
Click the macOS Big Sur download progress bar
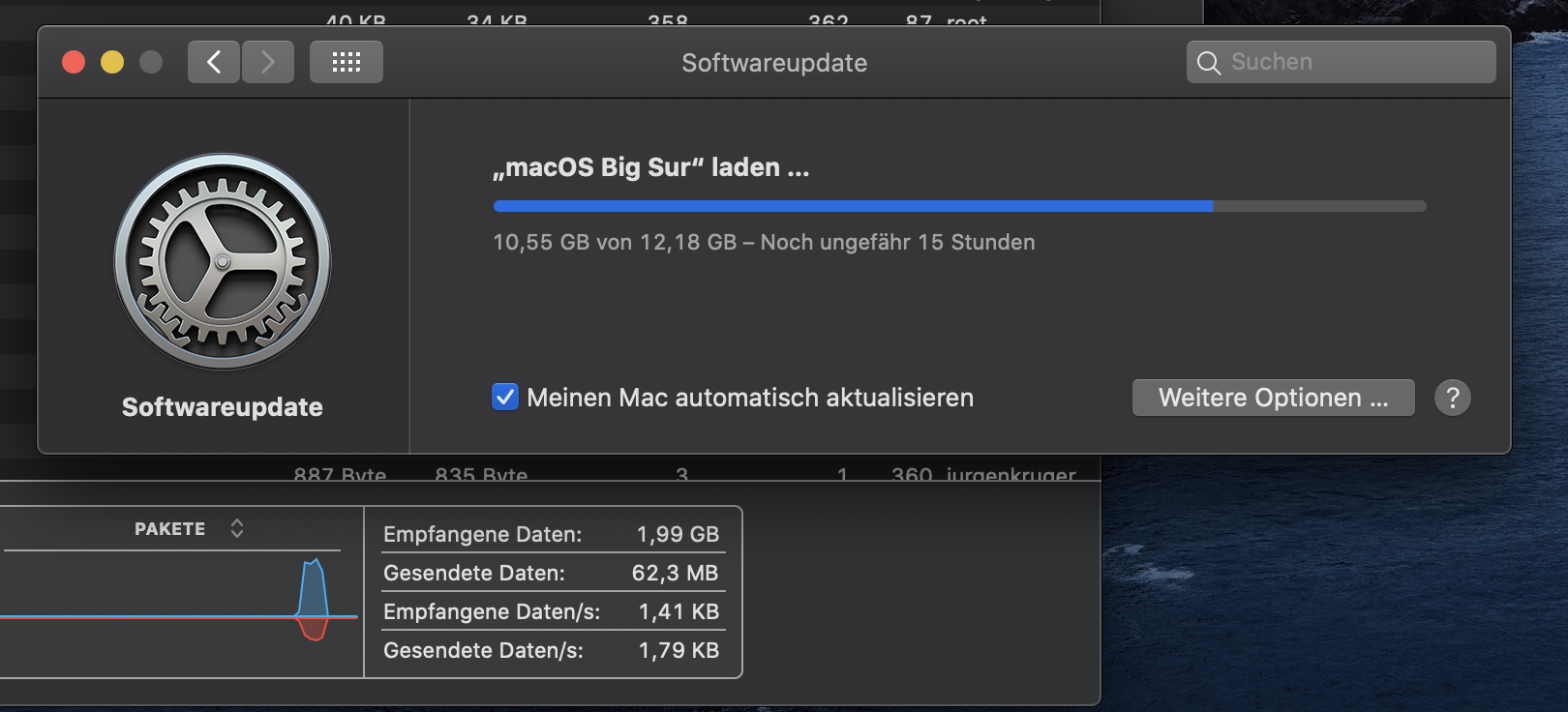click(959, 206)
